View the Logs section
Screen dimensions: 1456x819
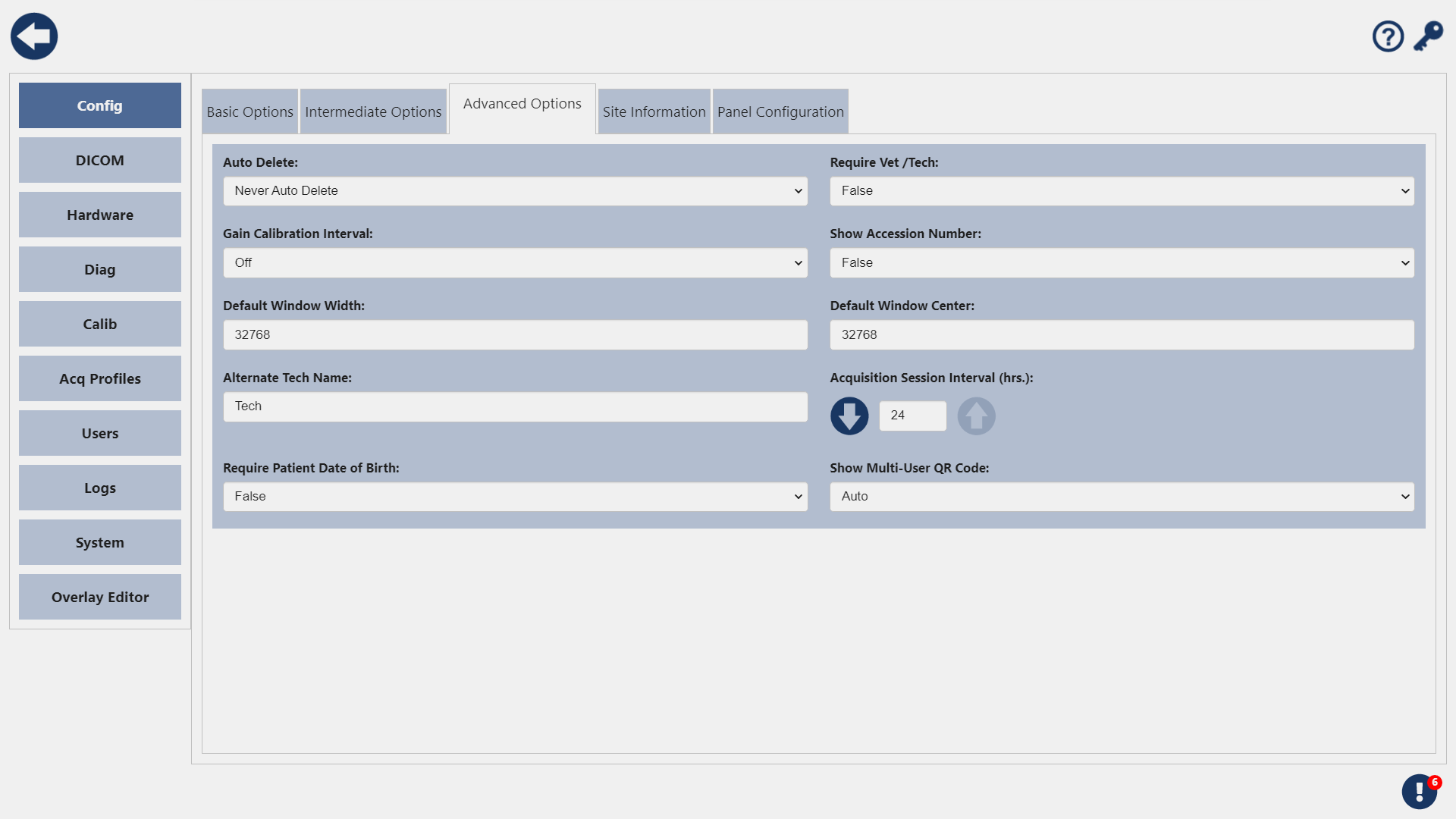click(x=100, y=488)
